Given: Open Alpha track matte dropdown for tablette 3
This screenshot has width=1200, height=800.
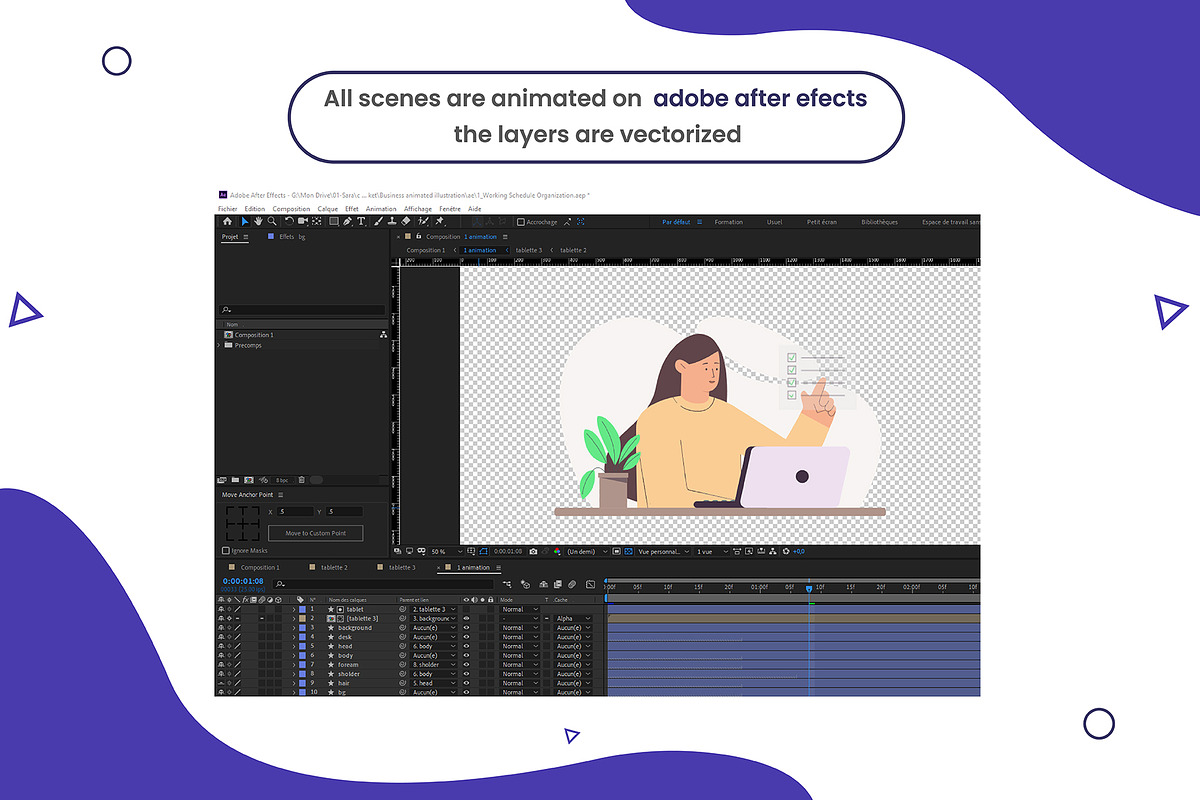Looking at the screenshot, I should pyautogui.click(x=573, y=618).
